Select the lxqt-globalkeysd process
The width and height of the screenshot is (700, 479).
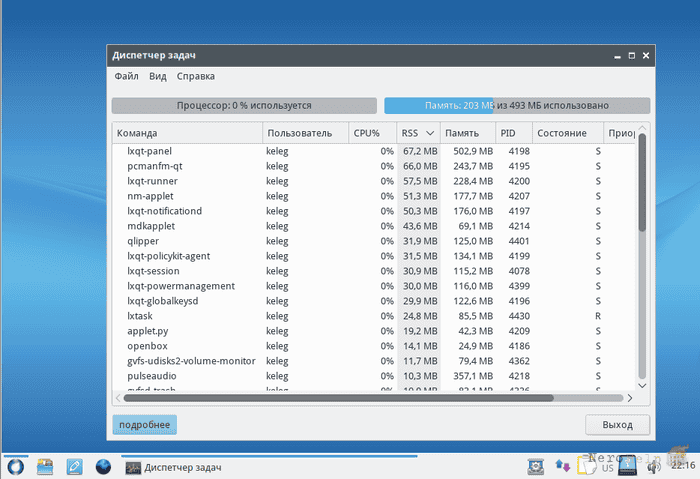373,301
